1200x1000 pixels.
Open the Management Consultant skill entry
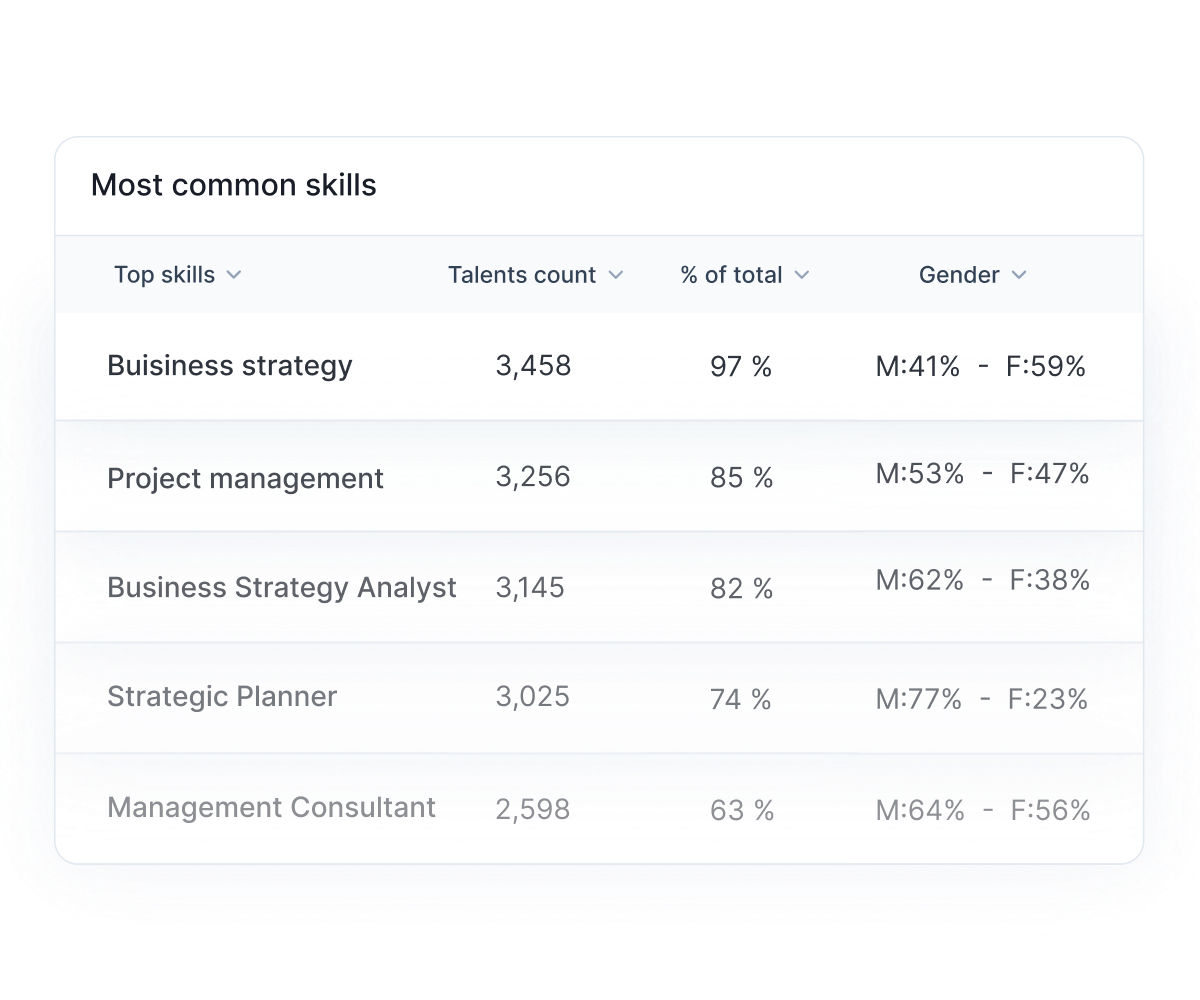(271, 808)
